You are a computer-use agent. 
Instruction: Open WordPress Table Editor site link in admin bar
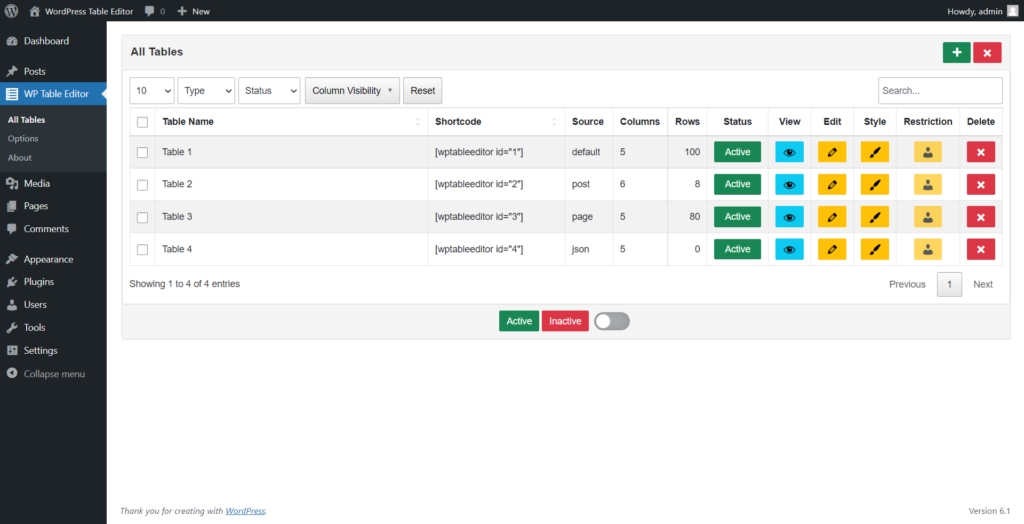pyautogui.click(x=82, y=11)
